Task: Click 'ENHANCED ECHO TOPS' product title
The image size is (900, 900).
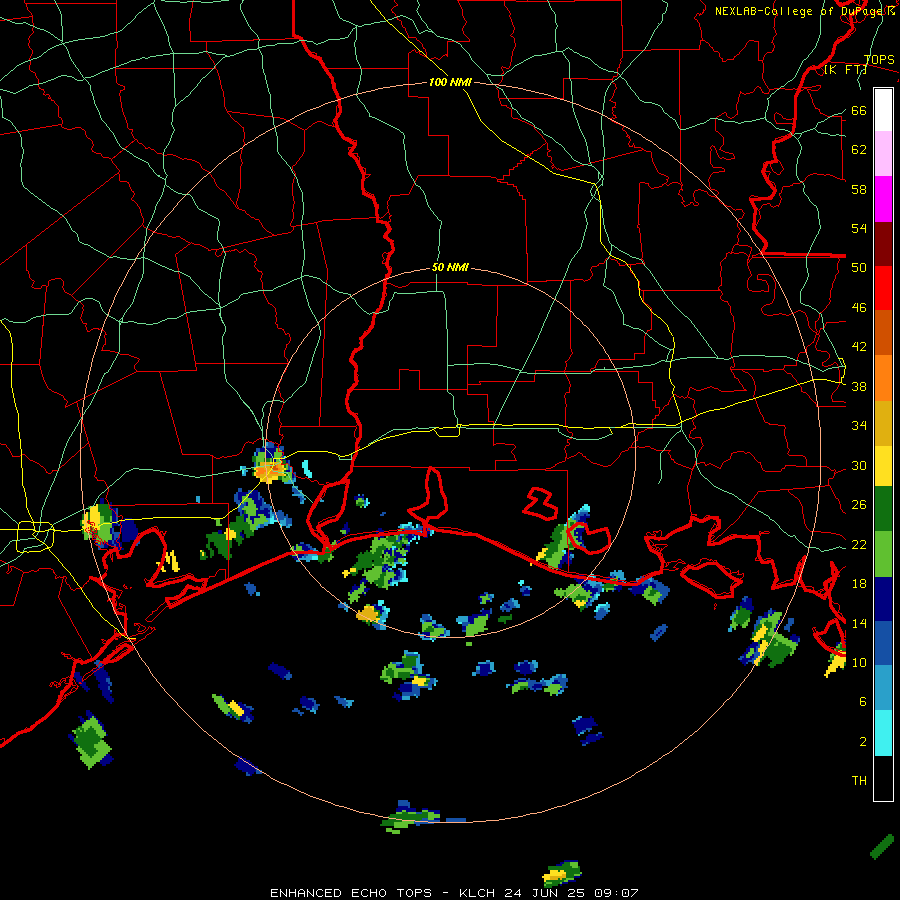Action: point(350,893)
